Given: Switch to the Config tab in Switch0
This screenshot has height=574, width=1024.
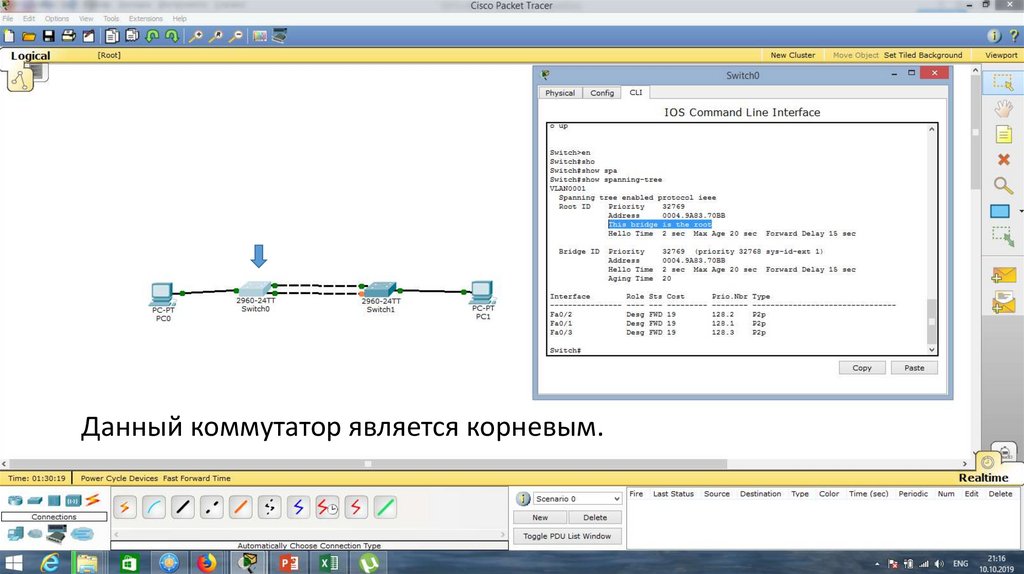Looking at the screenshot, I should (602, 93).
